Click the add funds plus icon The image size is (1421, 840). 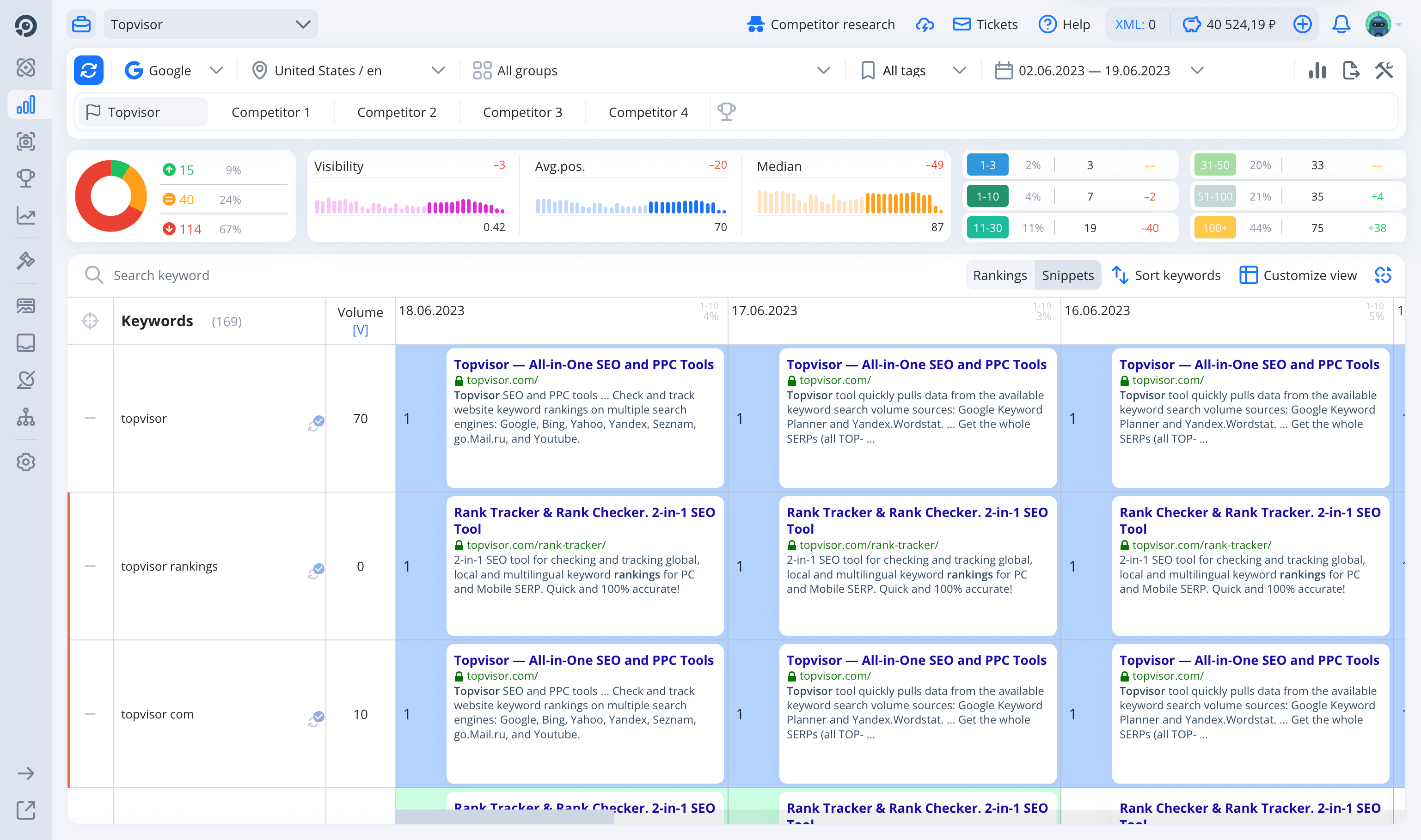1303,24
